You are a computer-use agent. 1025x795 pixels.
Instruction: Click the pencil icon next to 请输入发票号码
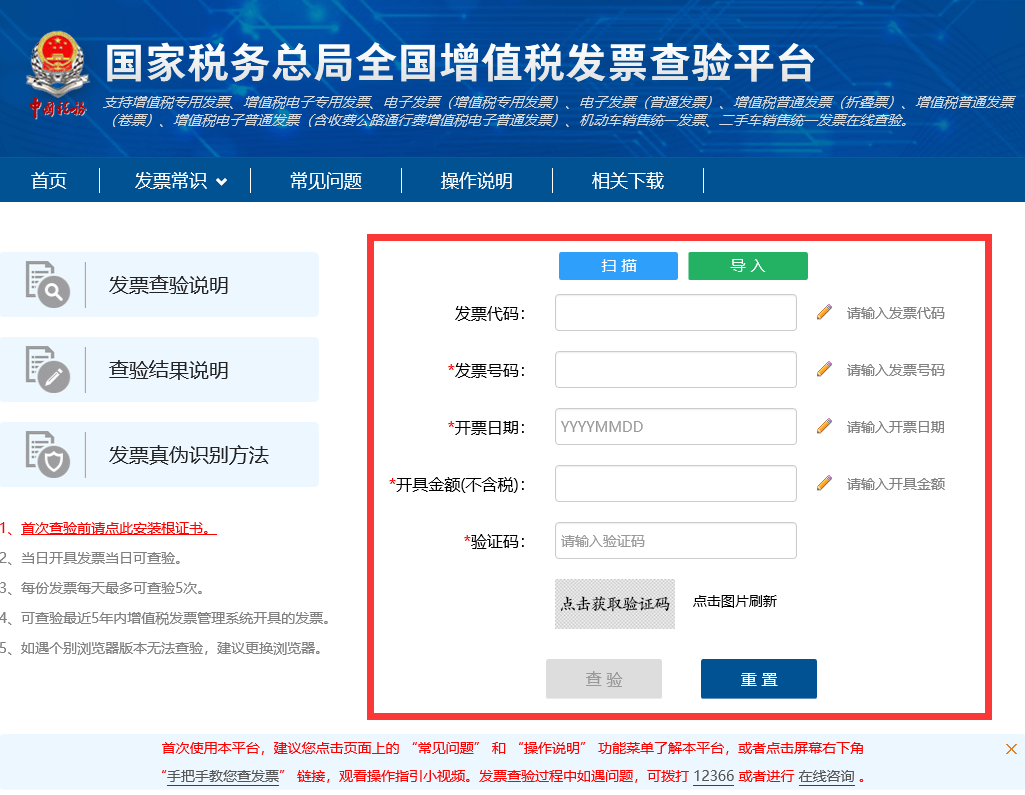tap(824, 369)
